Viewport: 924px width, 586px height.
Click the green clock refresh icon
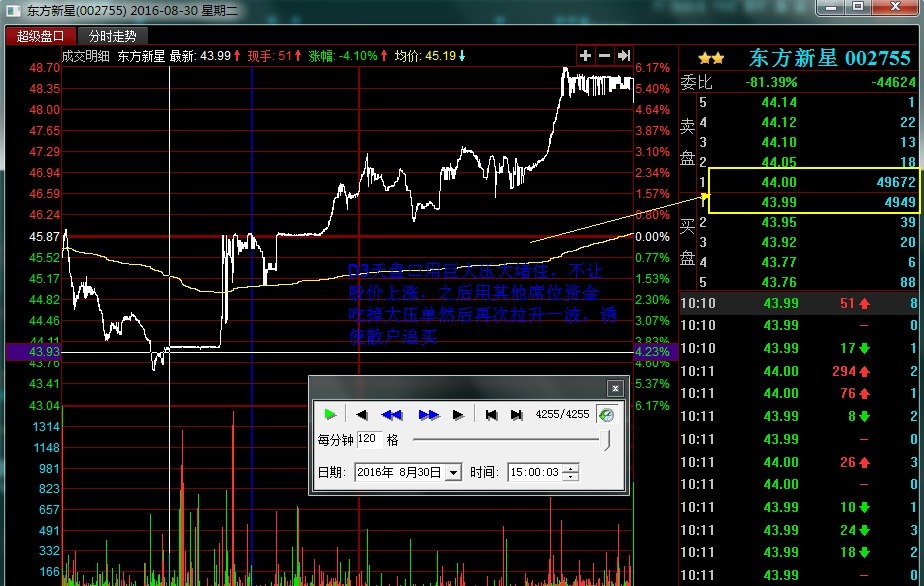point(605,414)
